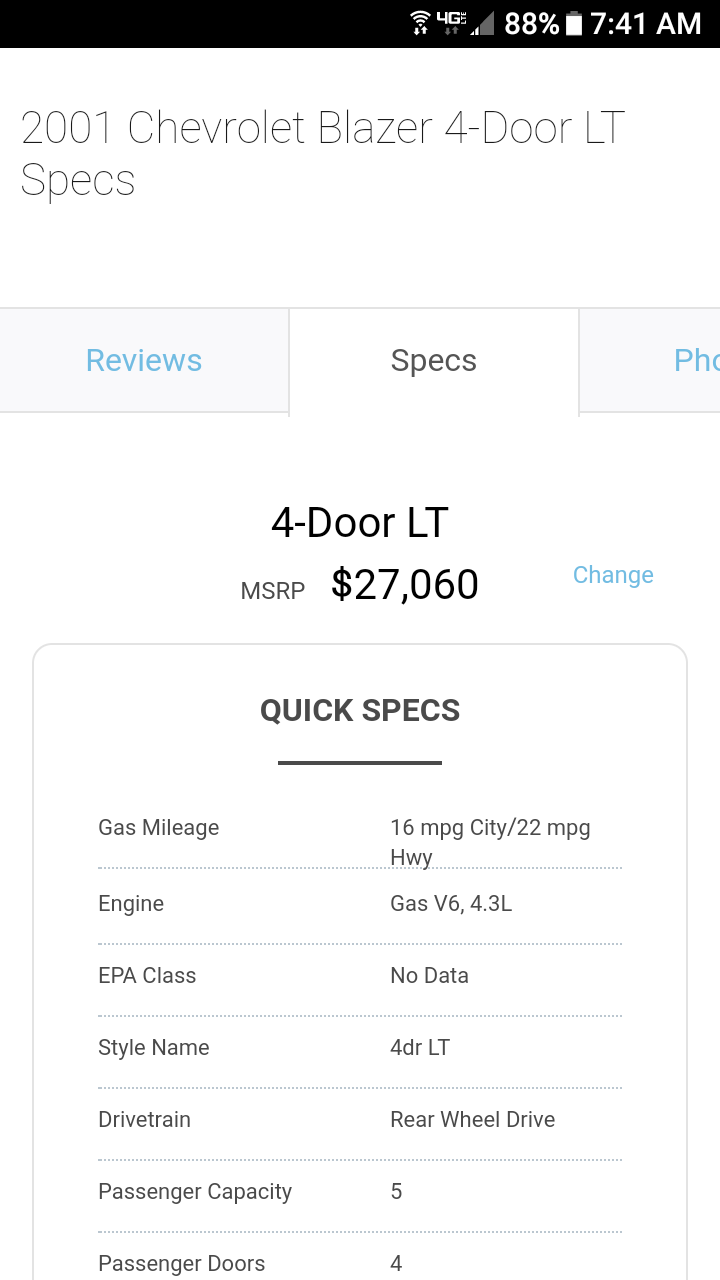This screenshot has height=1280, width=720.
Task: Select the Engine spec row
Action: [360, 904]
